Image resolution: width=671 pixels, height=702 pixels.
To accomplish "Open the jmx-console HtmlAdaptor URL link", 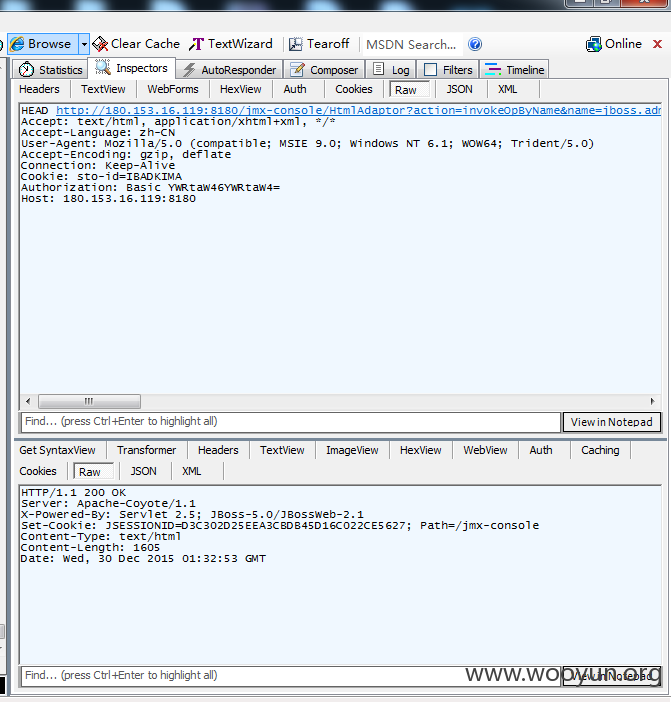I will [x=358, y=110].
